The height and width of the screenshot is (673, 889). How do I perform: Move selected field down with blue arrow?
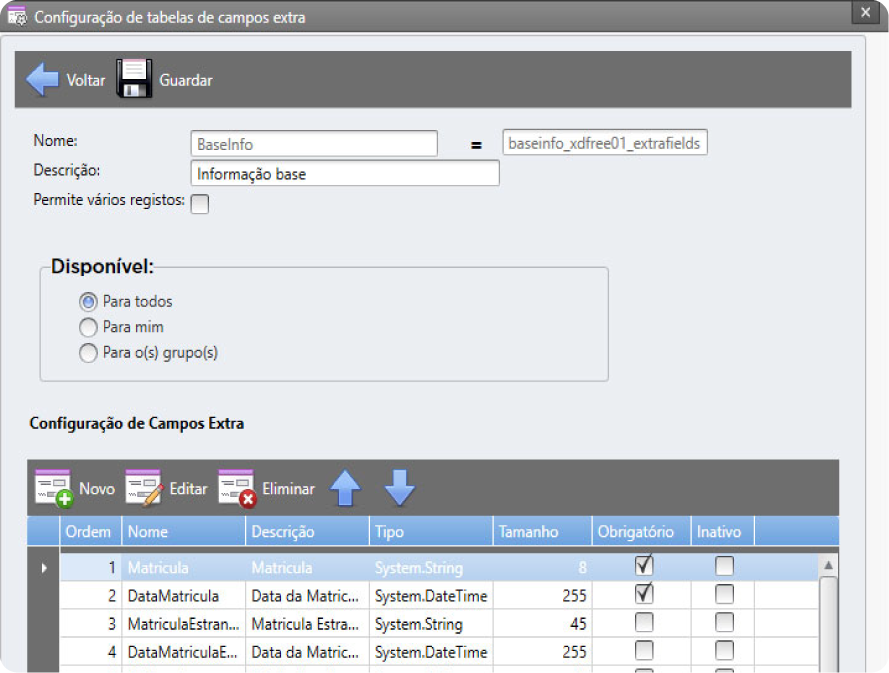pos(399,488)
